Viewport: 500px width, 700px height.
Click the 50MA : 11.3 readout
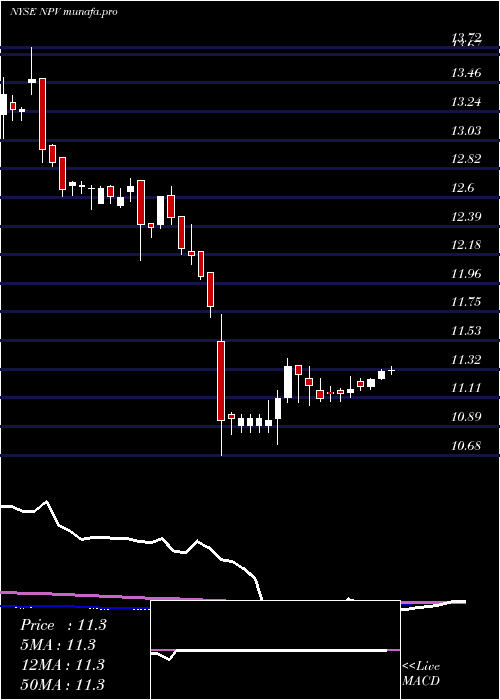62,684
